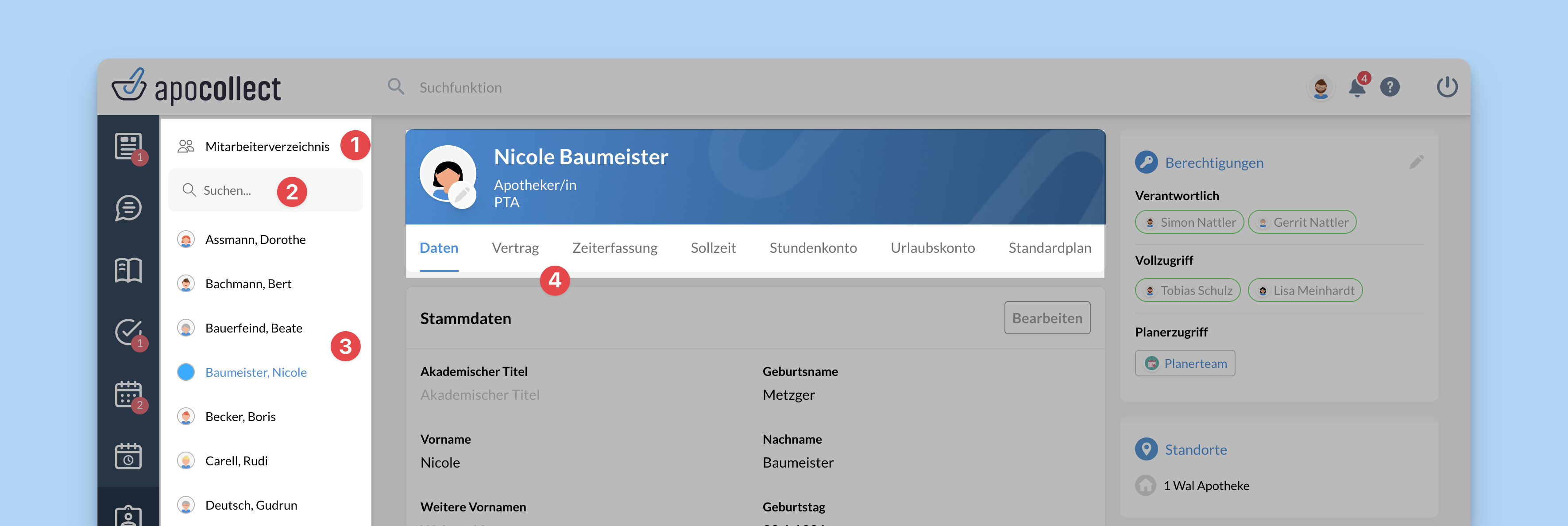The width and height of the screenshot is (1568, 526).
Task: Click the 1 Wal Apotheke house icon
Action: tap(1146, 485)
